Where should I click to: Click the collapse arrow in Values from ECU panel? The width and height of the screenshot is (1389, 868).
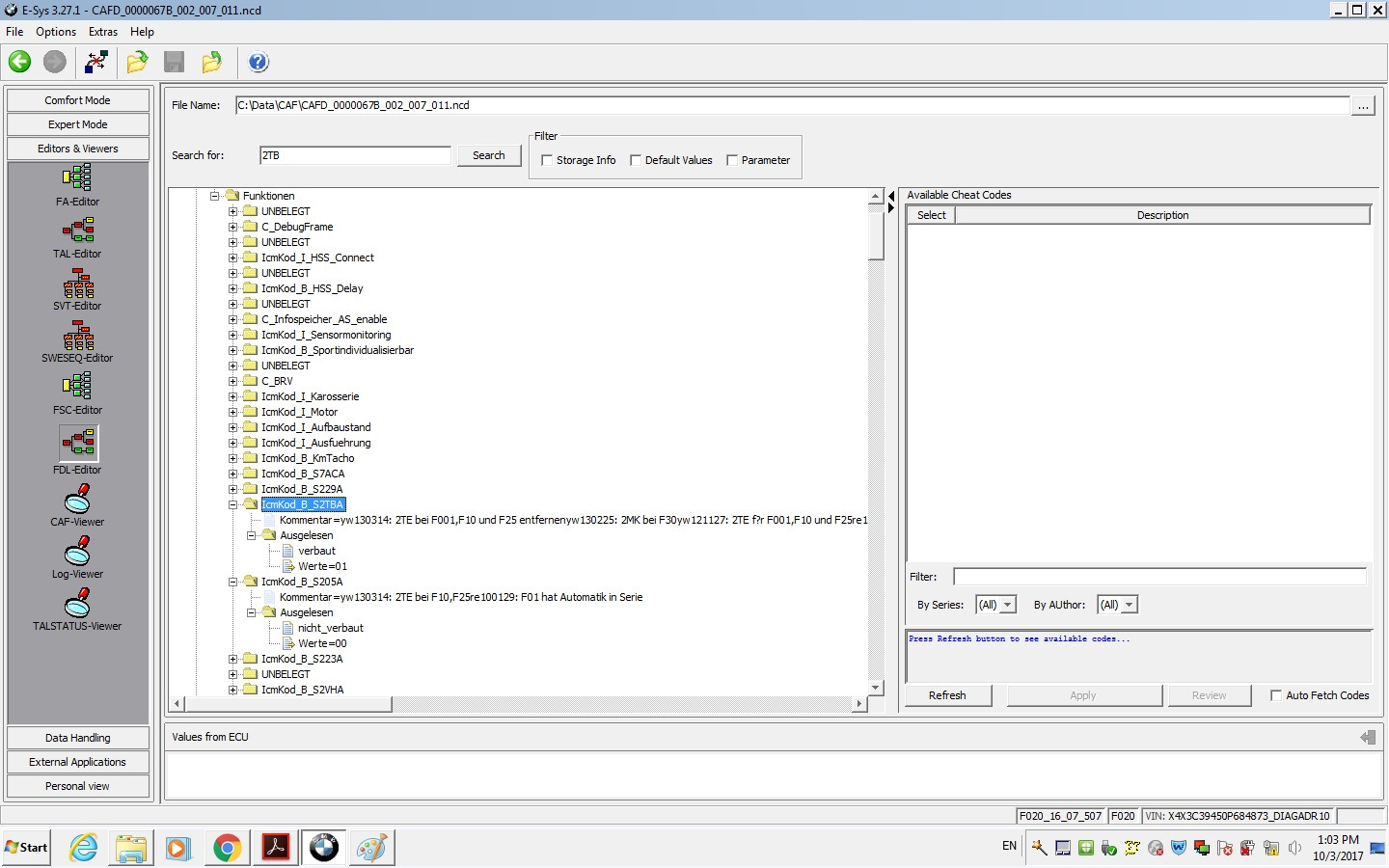(x=1368, y=738)
